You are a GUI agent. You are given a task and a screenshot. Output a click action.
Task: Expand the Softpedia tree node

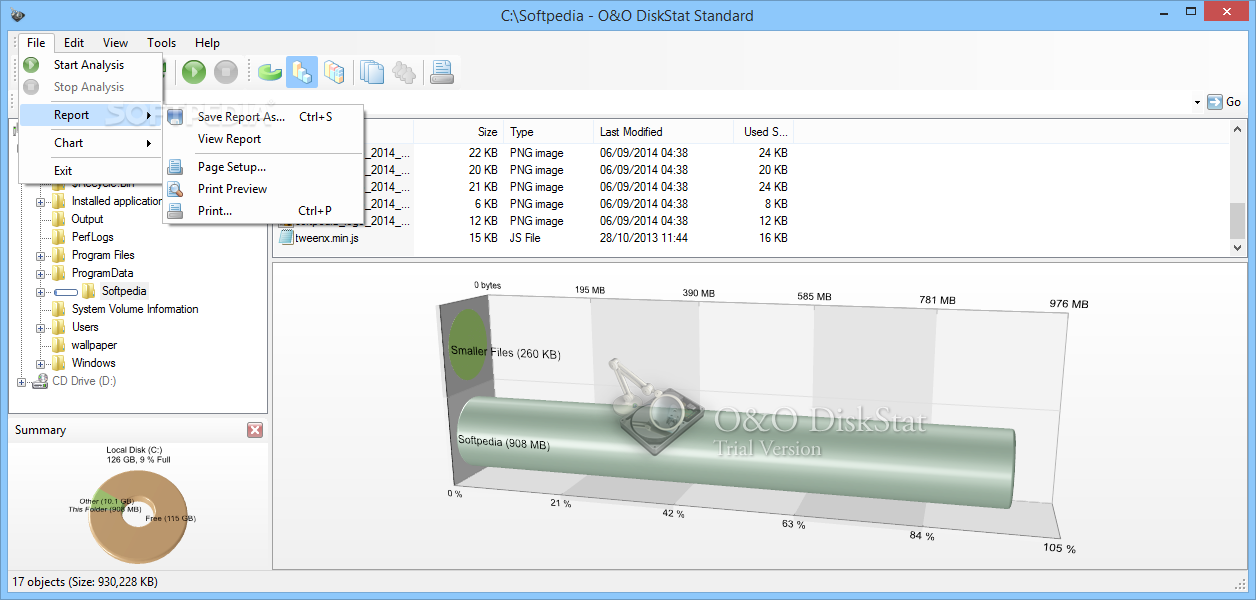click(x=41, y=291)
